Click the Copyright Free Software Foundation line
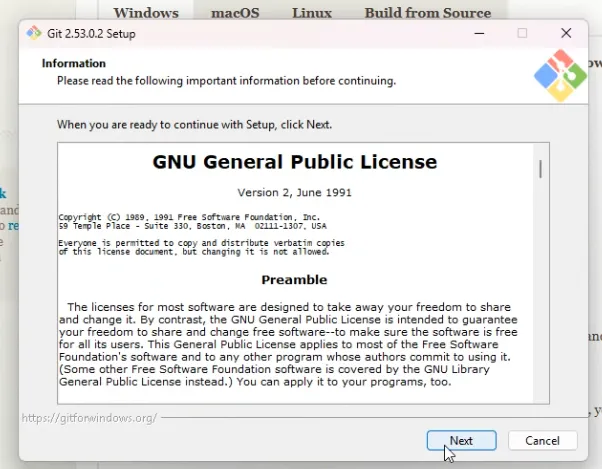 tap(189, 217)
